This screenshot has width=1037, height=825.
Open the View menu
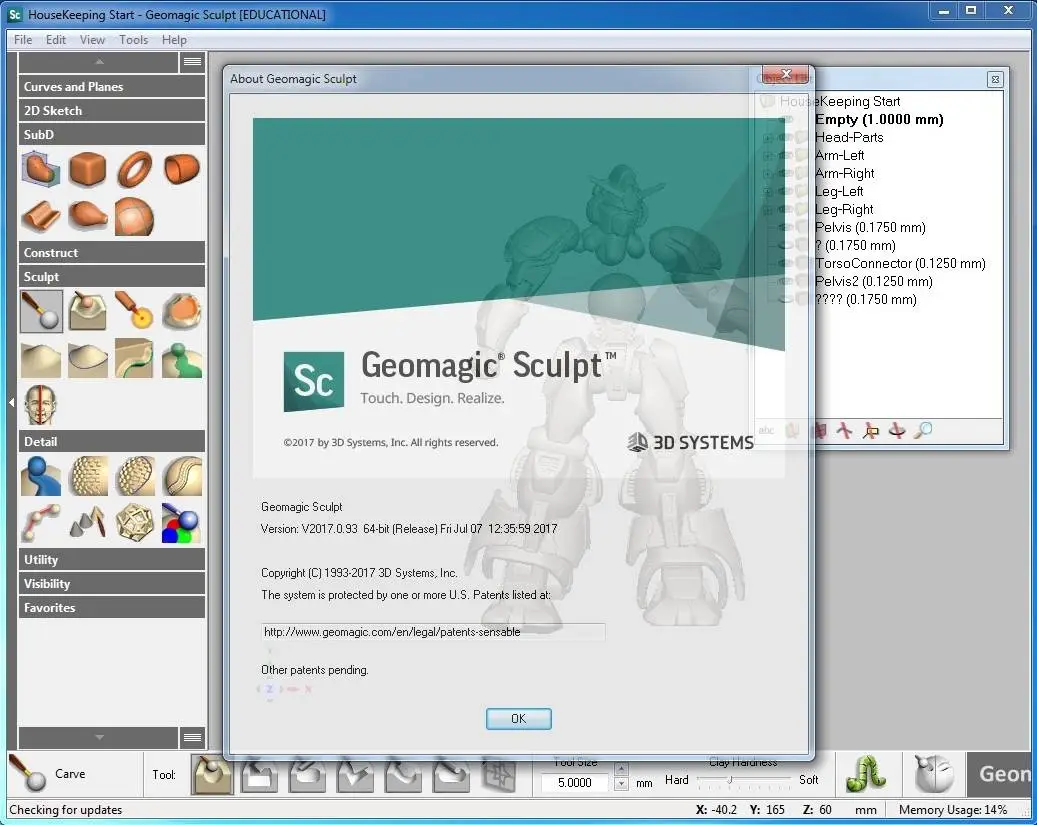pos(92,40)
